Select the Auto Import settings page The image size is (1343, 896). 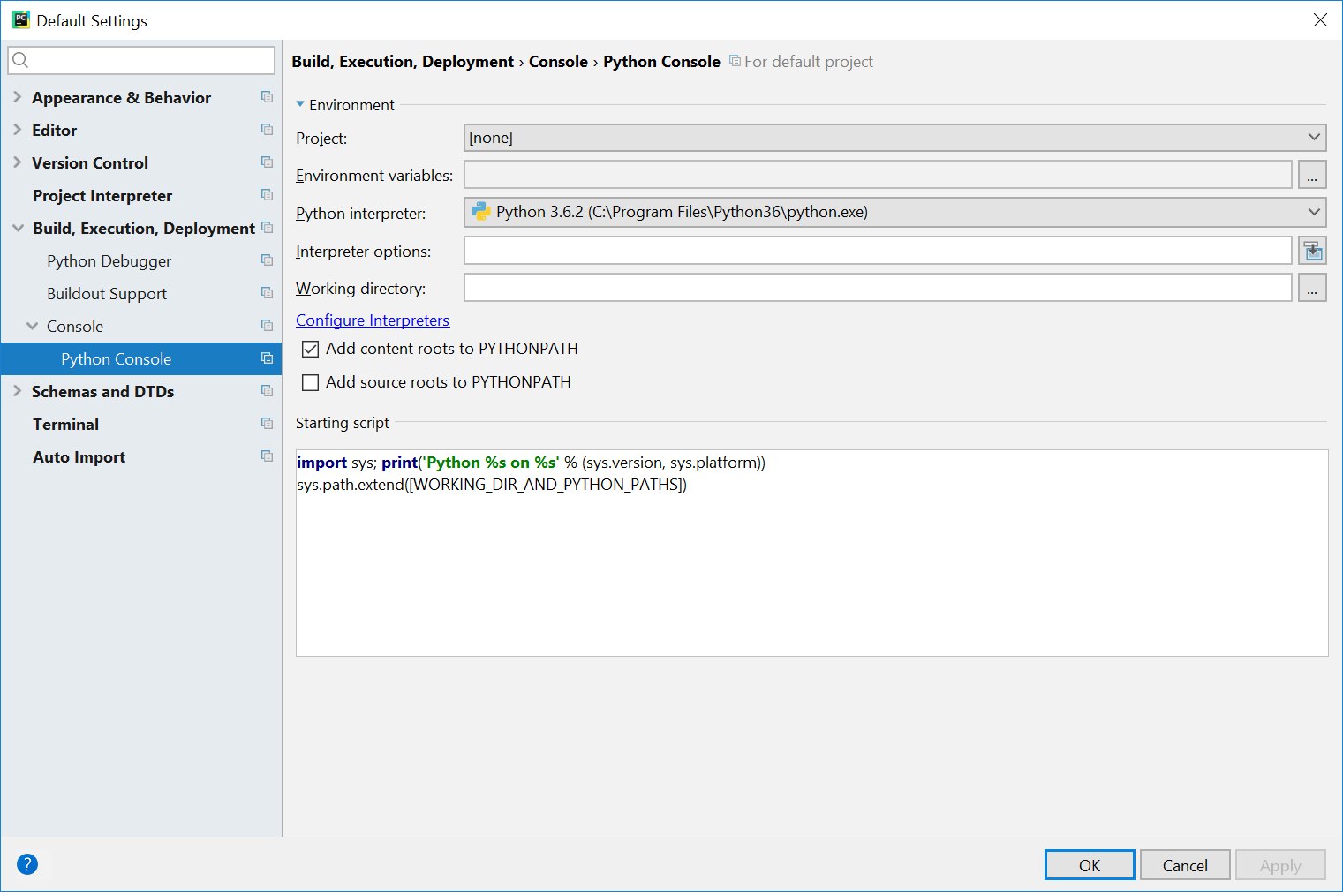pos(79,457)
